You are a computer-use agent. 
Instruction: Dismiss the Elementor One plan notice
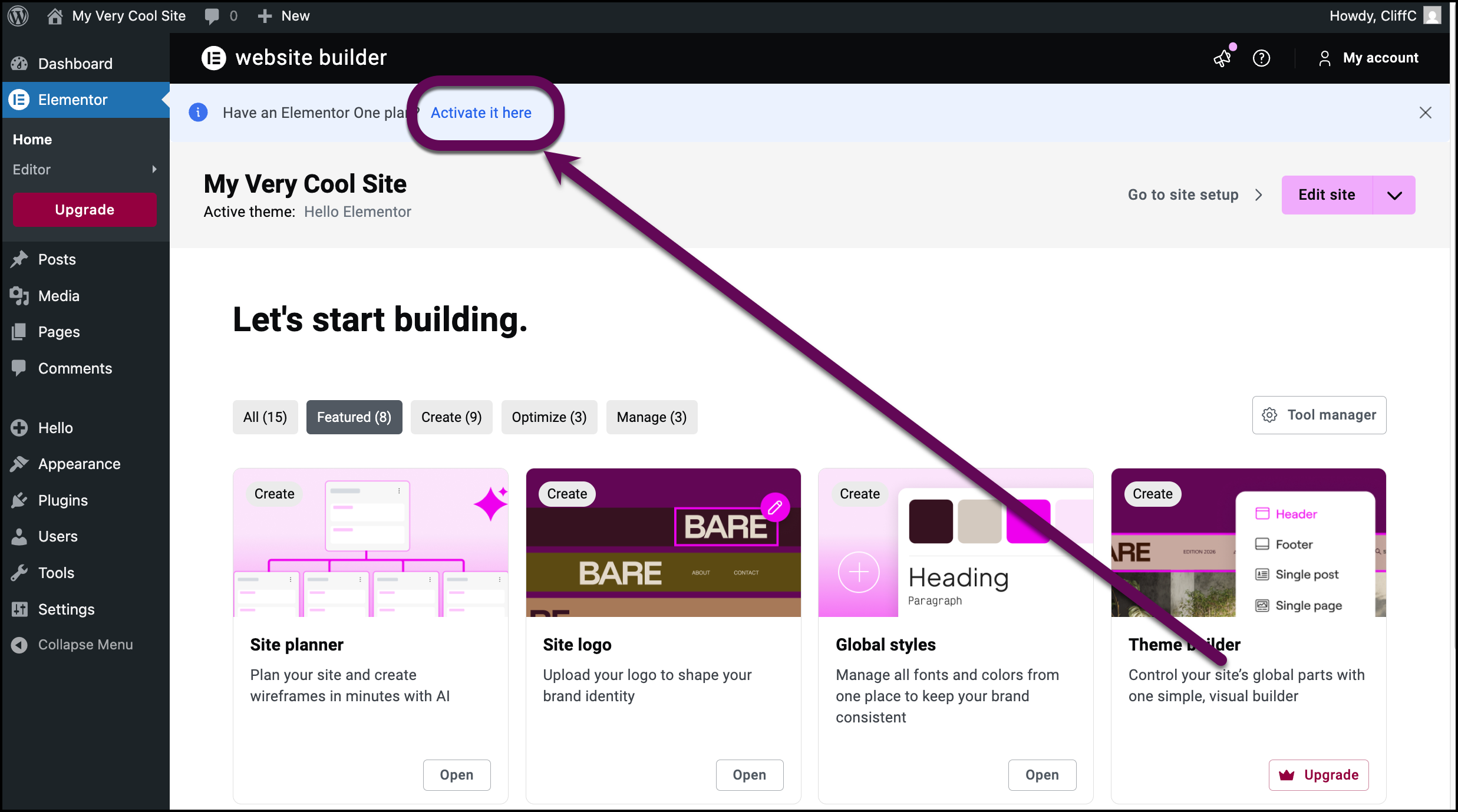(1425, 113)
